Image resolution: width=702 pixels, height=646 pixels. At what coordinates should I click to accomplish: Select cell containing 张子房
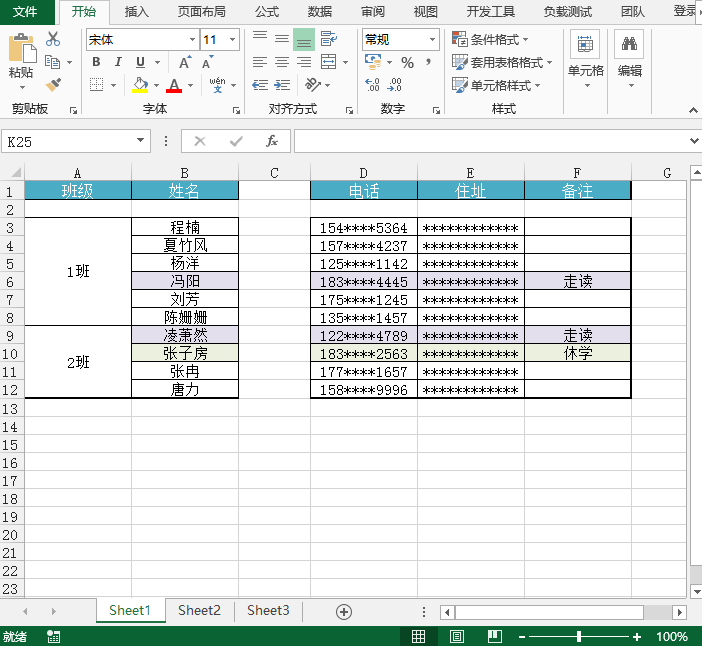point(185,353)
